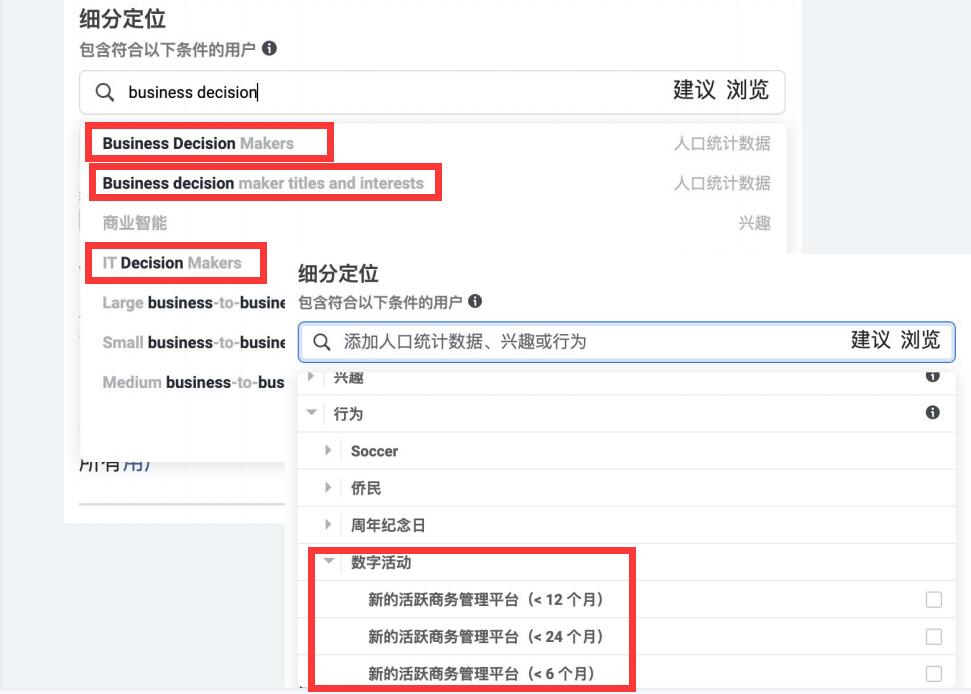Select the IT Decision Makers suggestion
971x694 pixels.
point(175,263)
